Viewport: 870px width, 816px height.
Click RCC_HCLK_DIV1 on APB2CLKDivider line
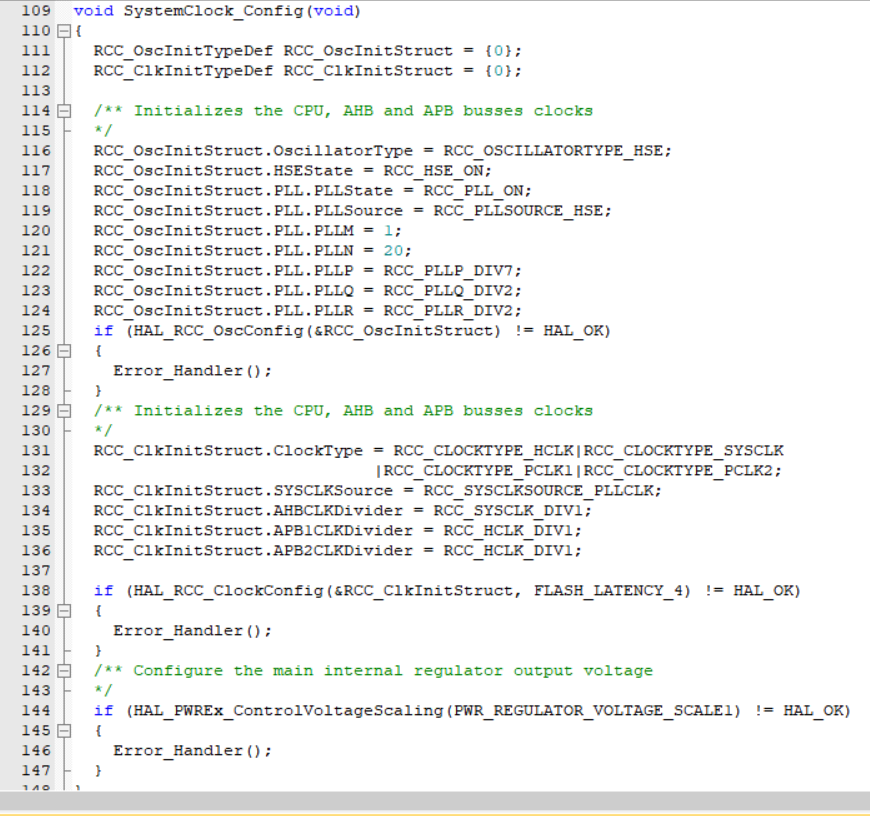[508, 550]
